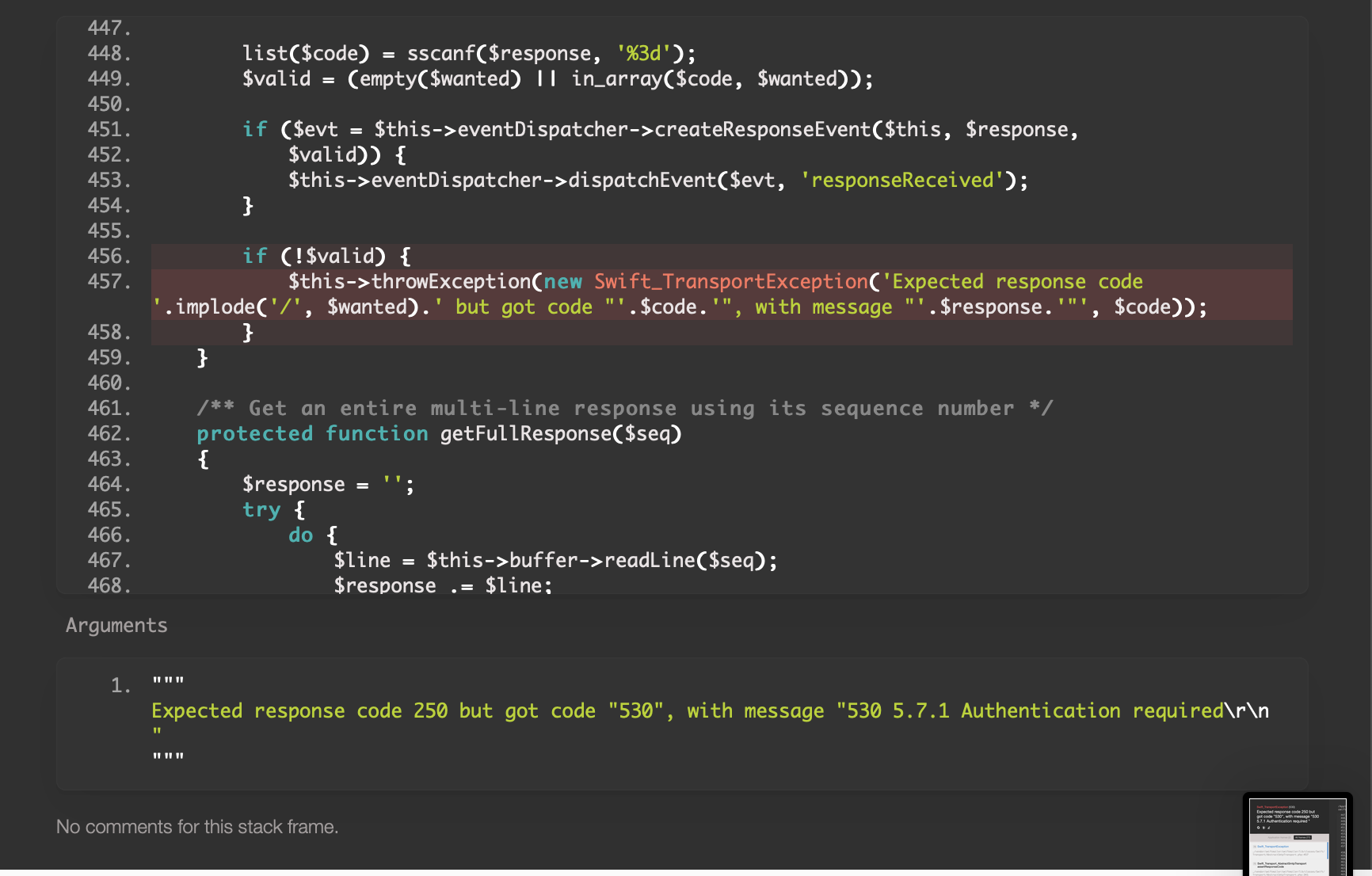Click the "No comments for this stack frame" text
The image size is (1372, 876).
[196, 826]
